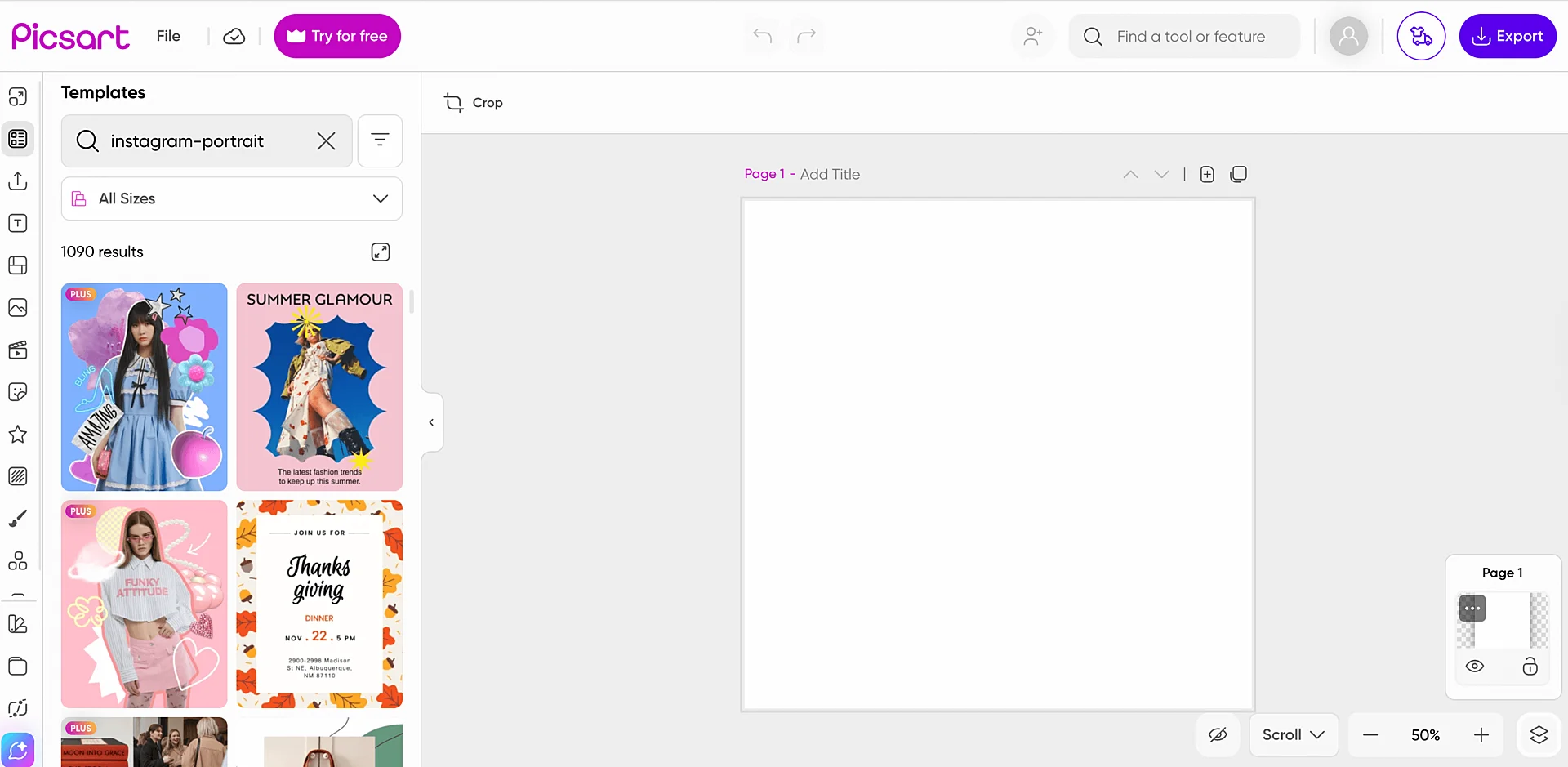The width and height of the screenshot is (1568, 767).
Task: Expand the All Sizes dropdown
Action: tap(232, 198)
